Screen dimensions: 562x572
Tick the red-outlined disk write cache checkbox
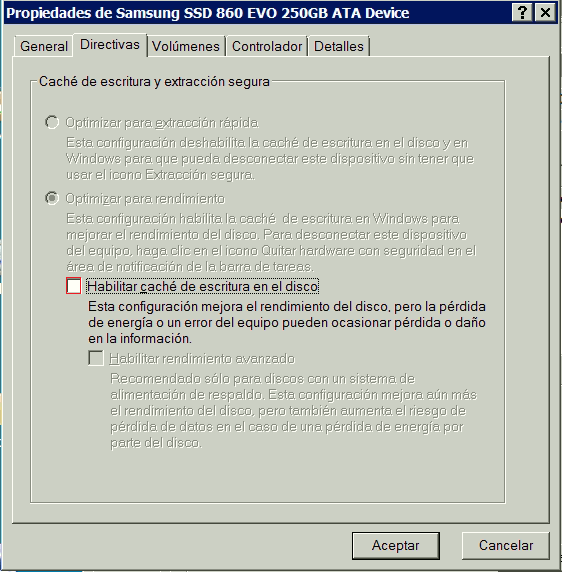click(74, 286)
